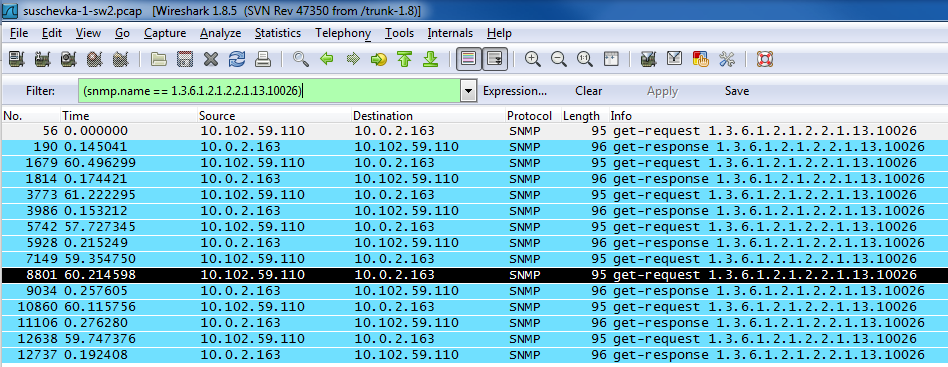This screenshot has width=948, height=367.
Task: Edit display filters icon
Action: coord(675,59)
